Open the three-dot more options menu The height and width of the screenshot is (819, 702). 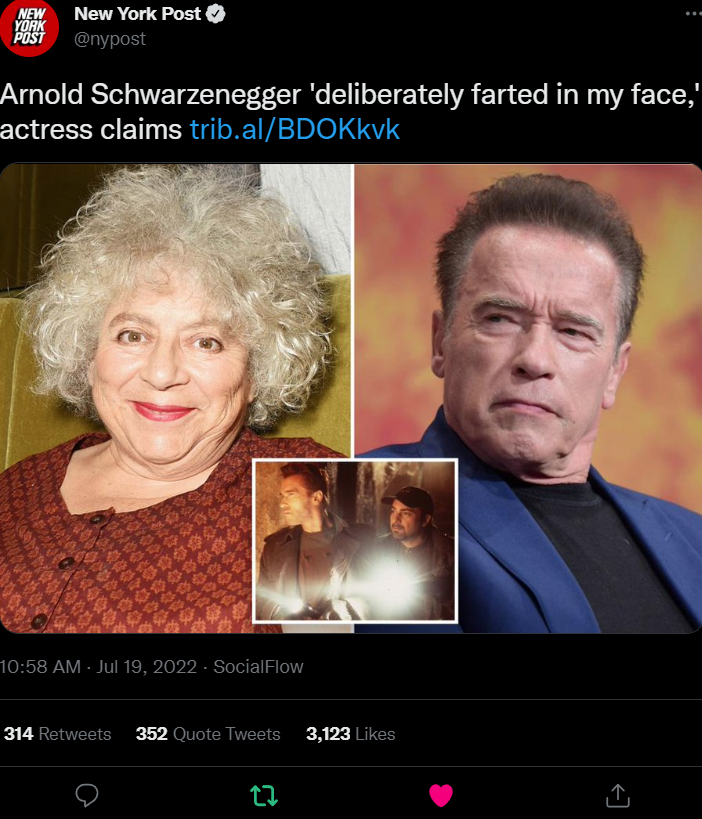click(693, 14)
